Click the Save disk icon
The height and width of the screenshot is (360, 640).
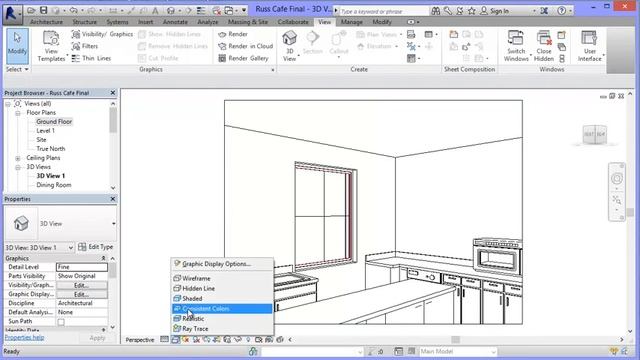tap(43, 11)
